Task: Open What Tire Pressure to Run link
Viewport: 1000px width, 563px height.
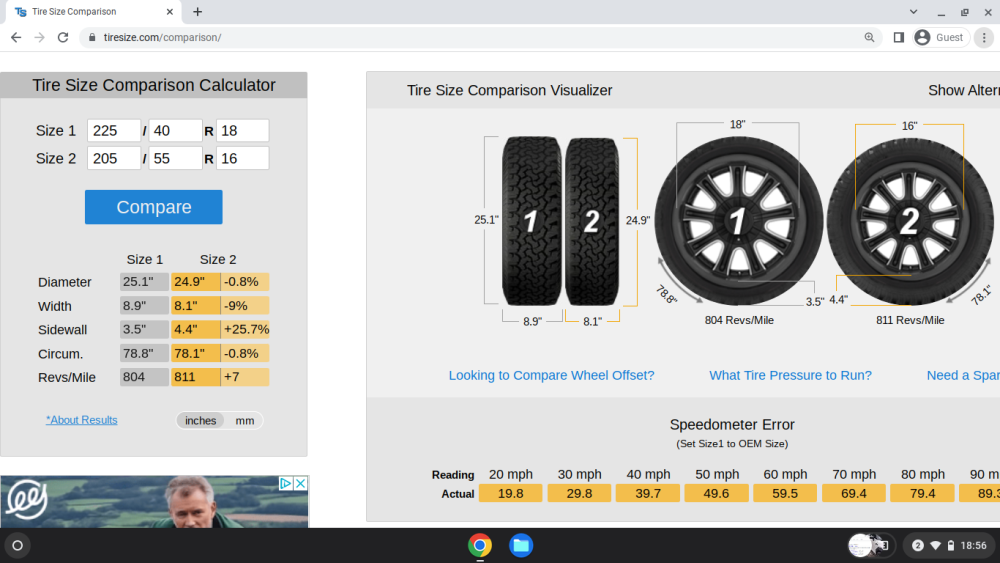Action: point(790,376)
